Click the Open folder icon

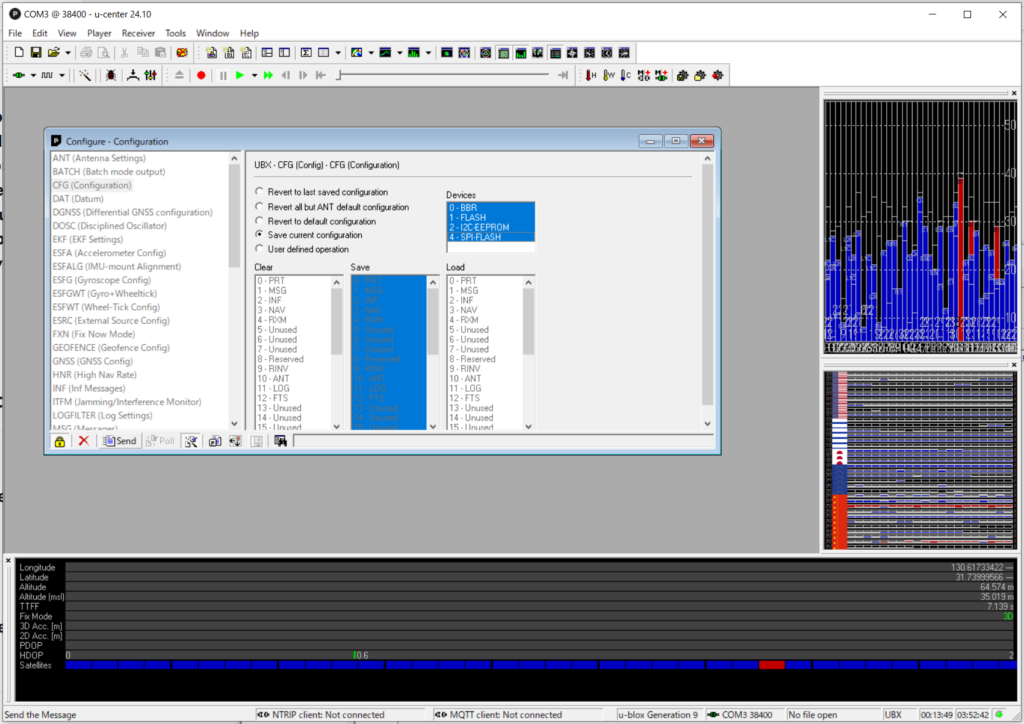[54, 53]
